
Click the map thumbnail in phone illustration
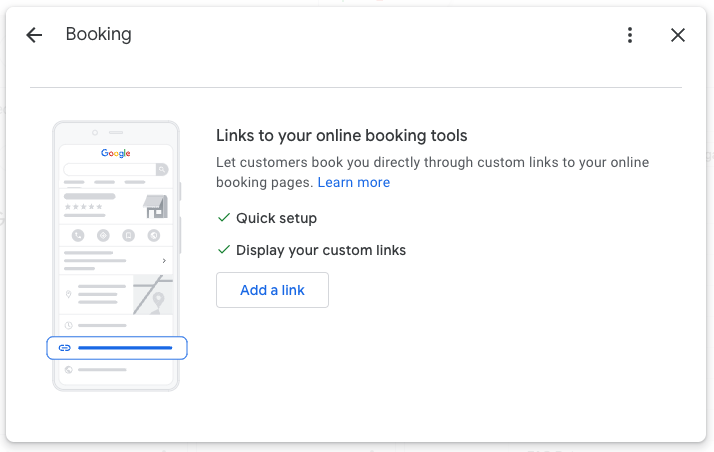pyautogui.click(x=153, y=295)
